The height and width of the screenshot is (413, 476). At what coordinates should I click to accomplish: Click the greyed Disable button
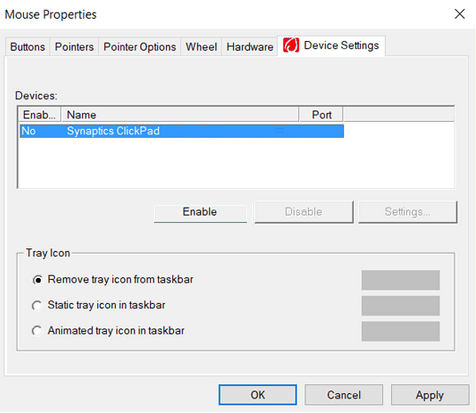pyautogui.click(x=303, y=212)
